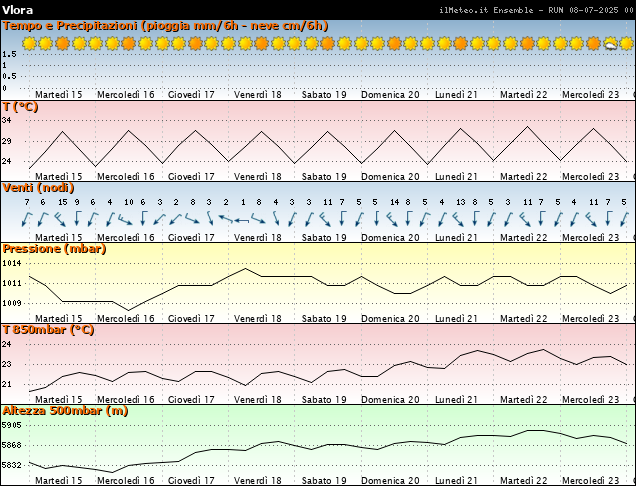
Task: Click the ilMeteo.it Ensemble RUN header text
Action: pos(536,10)
